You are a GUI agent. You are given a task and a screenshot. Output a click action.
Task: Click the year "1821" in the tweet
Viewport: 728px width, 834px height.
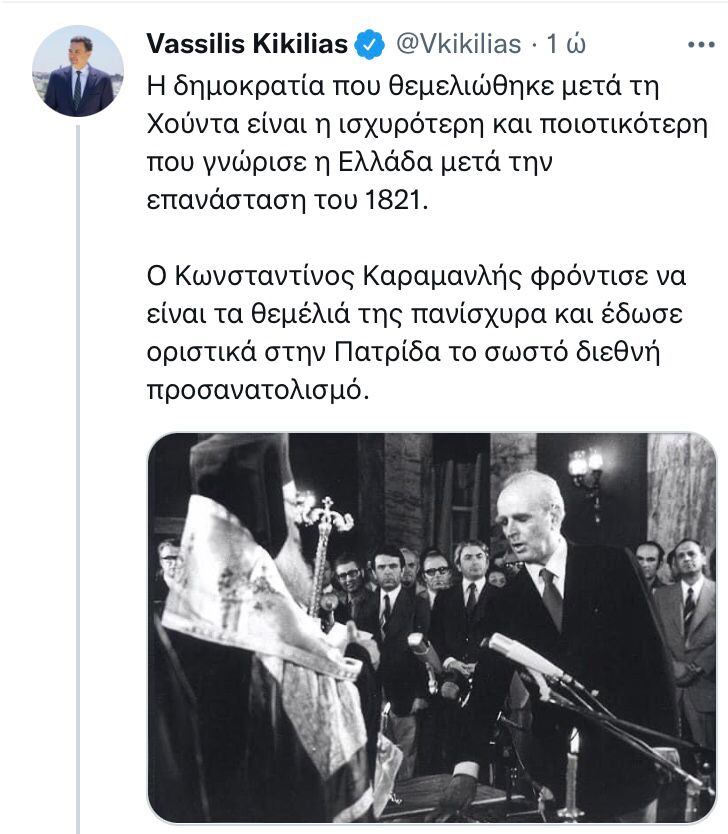point(394,201)
